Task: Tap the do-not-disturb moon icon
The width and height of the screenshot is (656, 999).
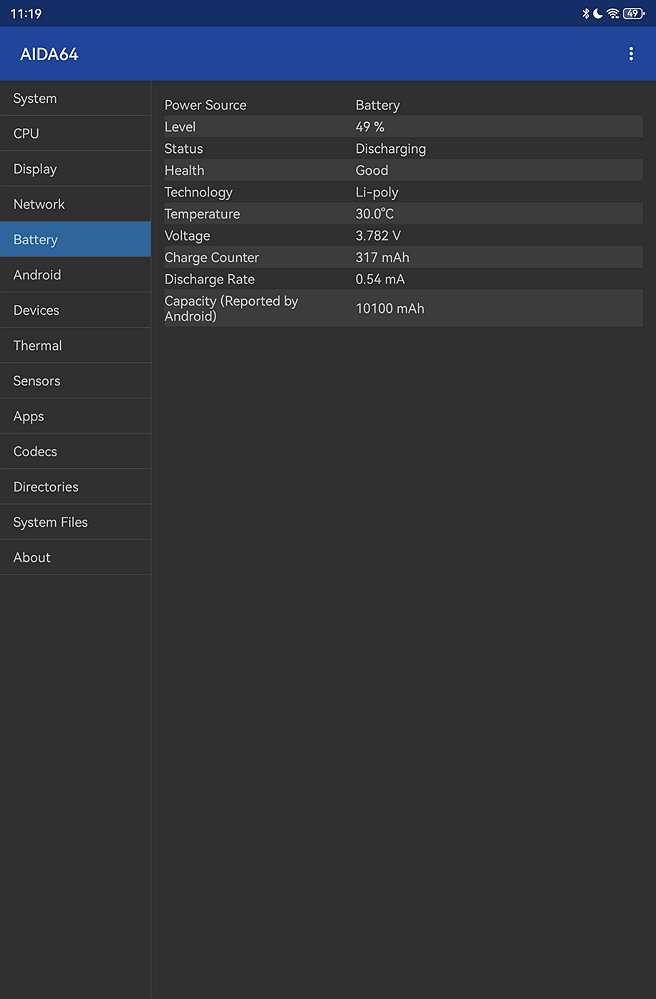Action: pyautogui.click(x=598, y=13)
